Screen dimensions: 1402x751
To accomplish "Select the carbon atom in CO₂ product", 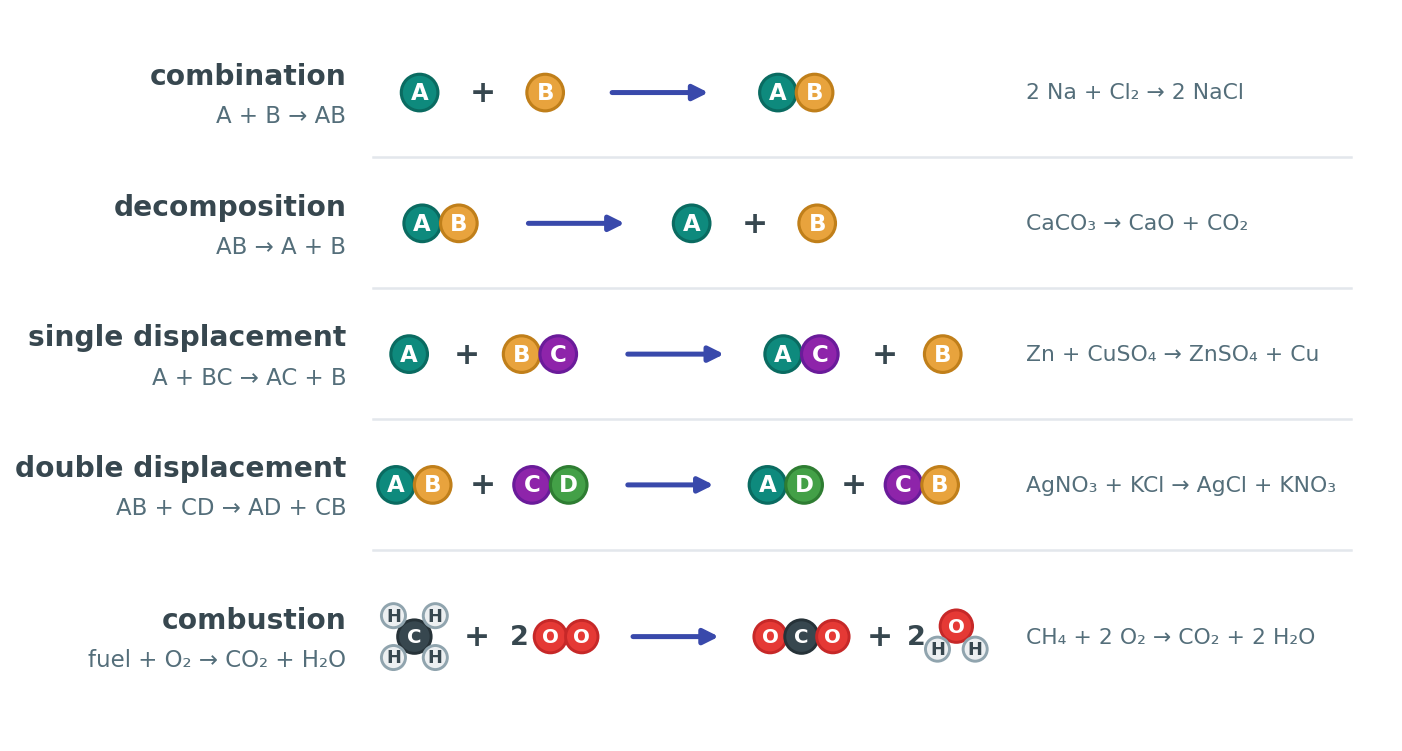I will pos(801,637).
